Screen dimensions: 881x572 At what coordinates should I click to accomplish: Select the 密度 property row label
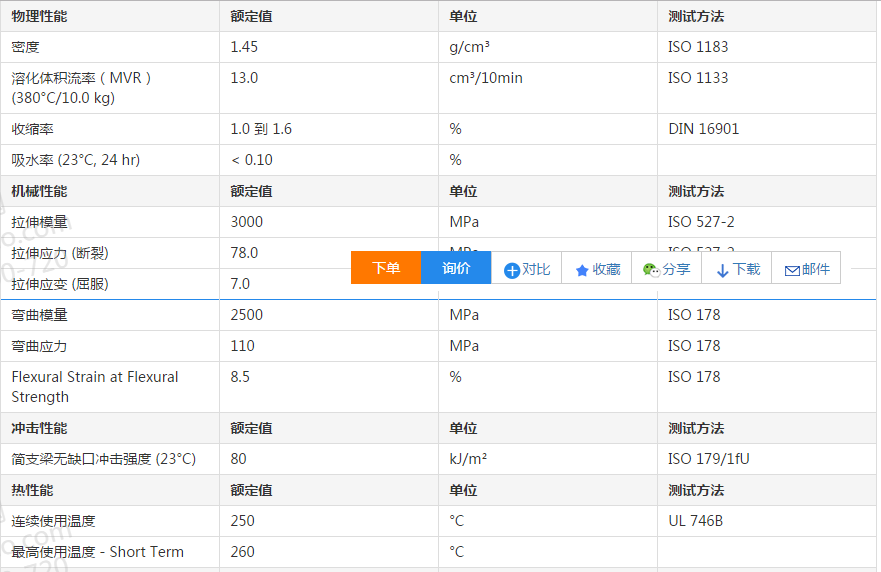(x=25, y=47)
